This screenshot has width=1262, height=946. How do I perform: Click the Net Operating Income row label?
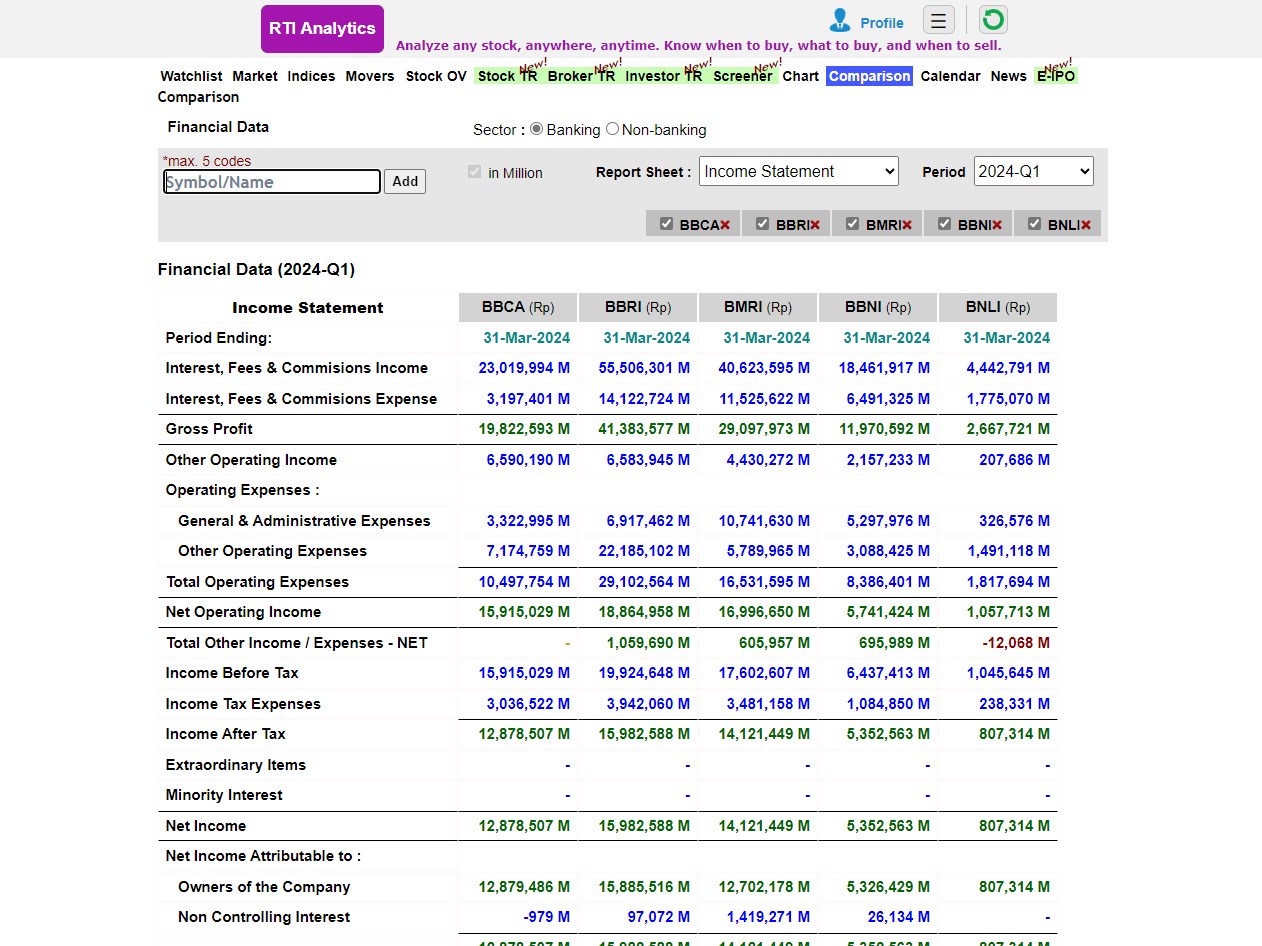(243, 612)
